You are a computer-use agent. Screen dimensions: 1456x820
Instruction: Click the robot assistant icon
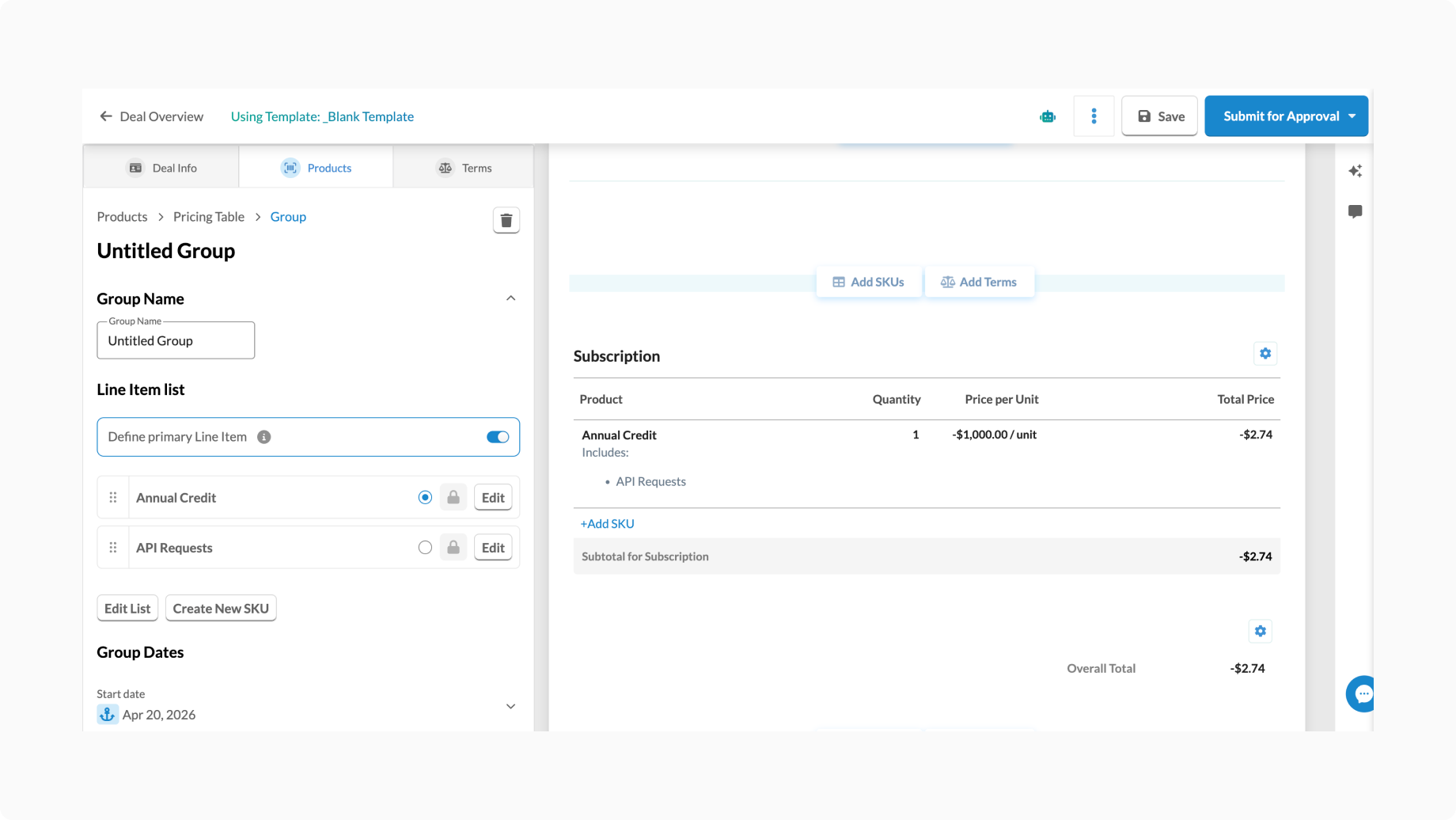[1048, 116]
